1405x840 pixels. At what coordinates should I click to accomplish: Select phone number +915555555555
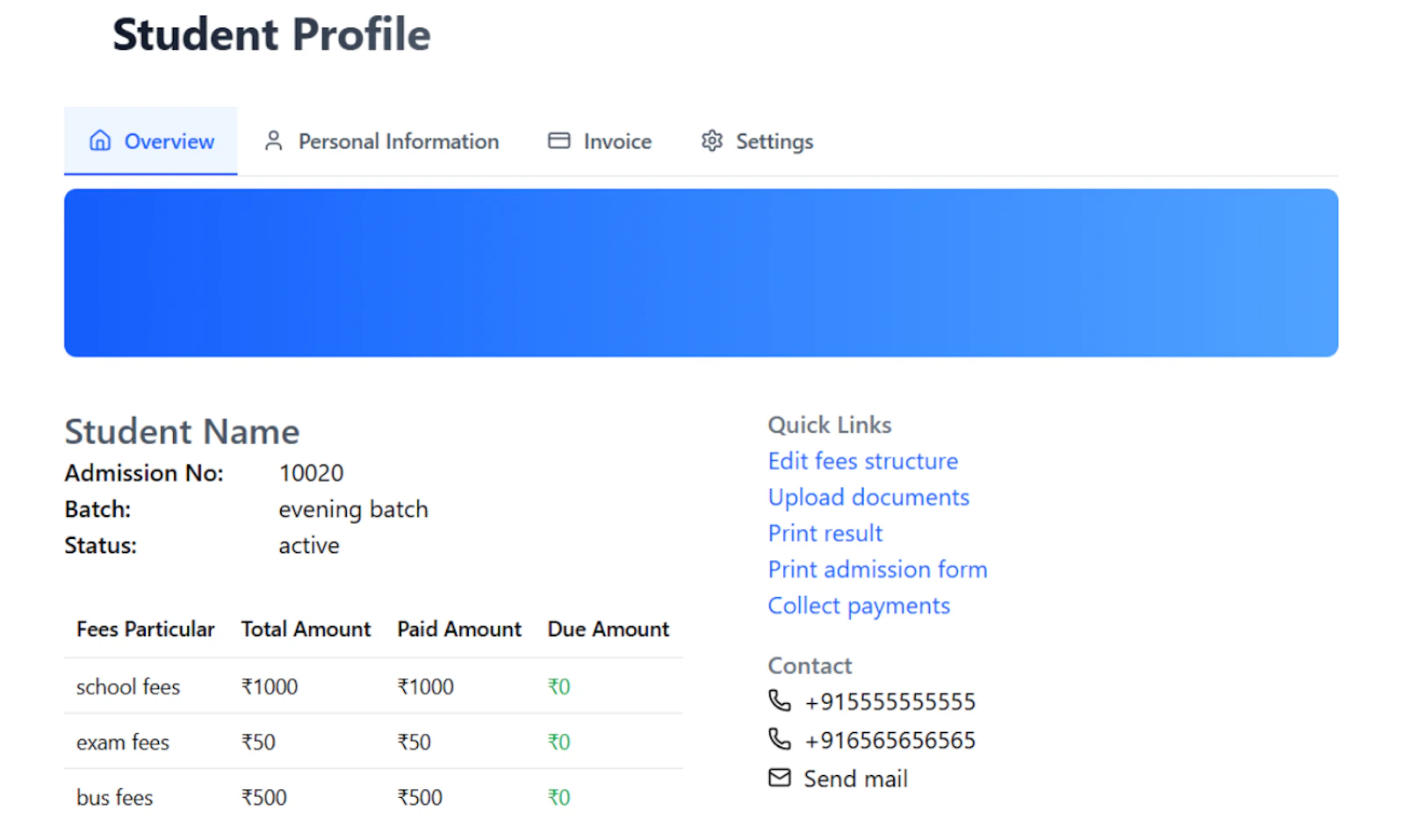890,701
